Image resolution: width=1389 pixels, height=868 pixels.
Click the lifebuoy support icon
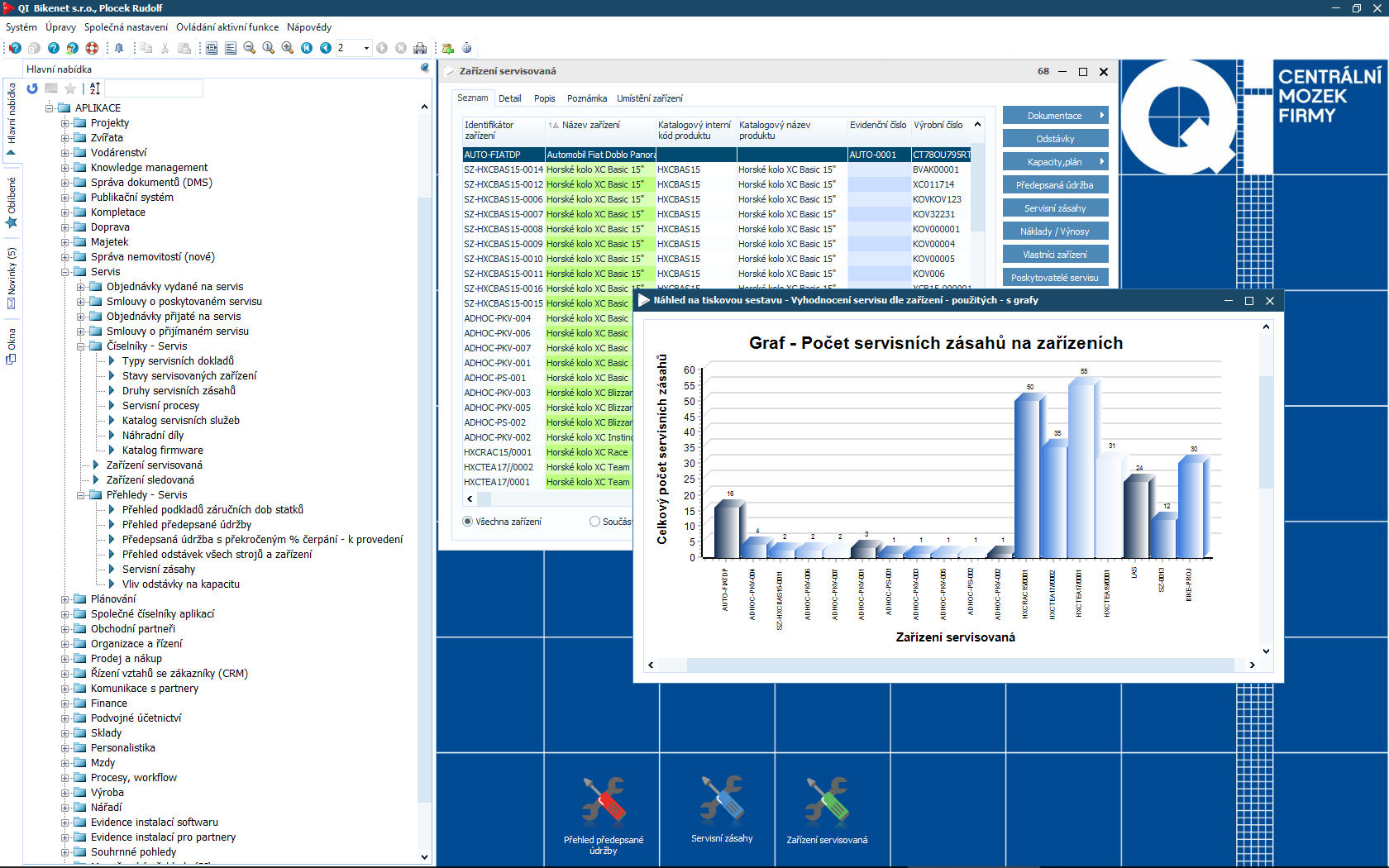pyautogui.click(x=92, y=48)
